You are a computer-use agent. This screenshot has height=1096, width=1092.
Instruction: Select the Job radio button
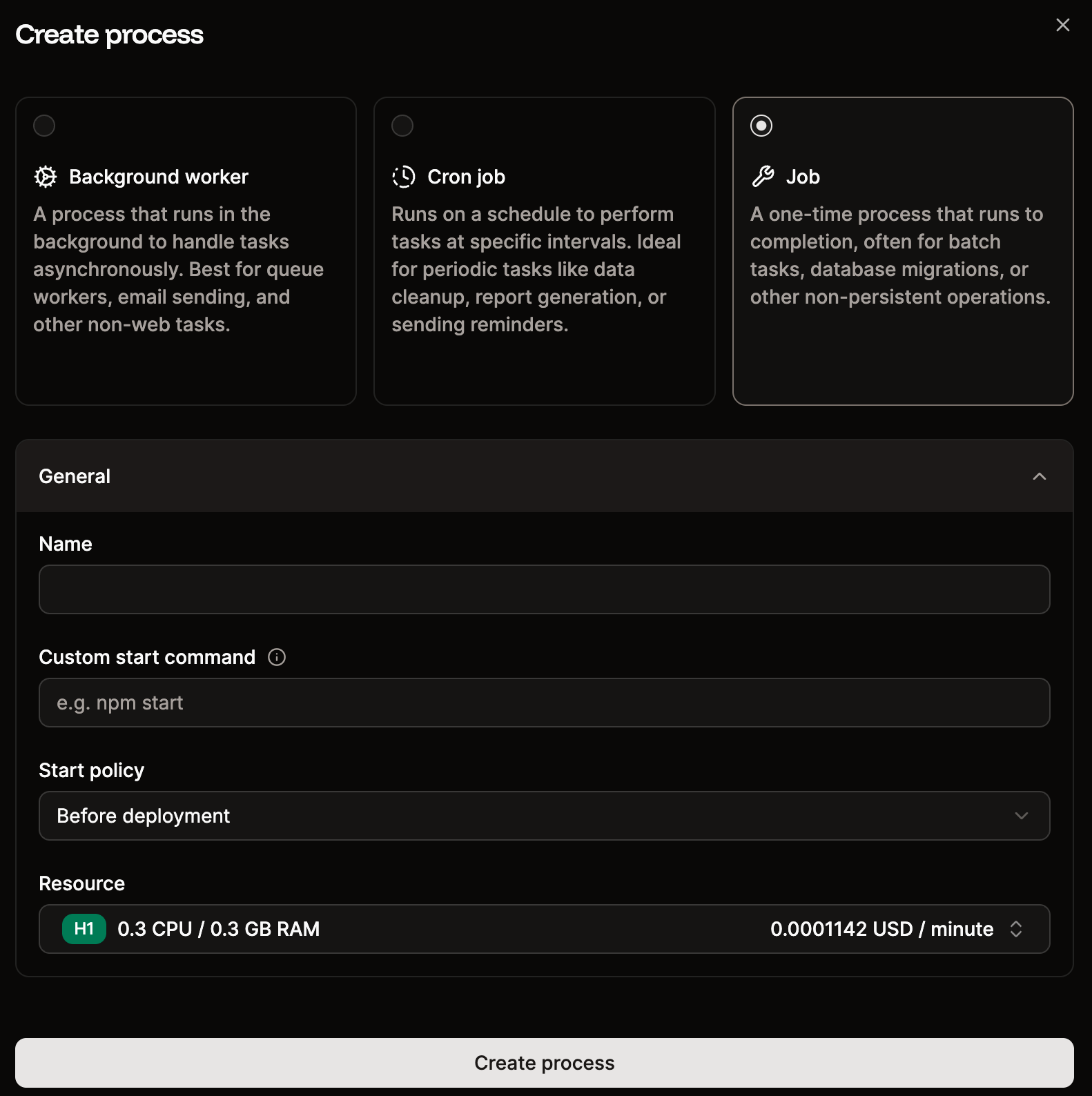(761, 126)
